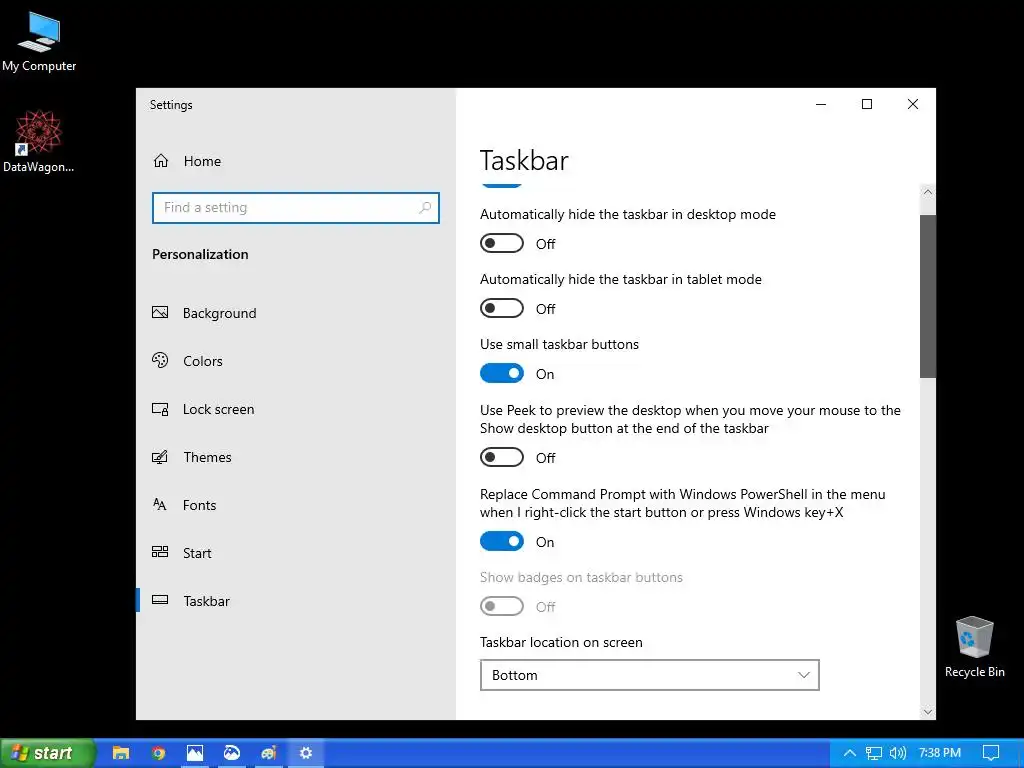Turn off small taskbar buttons
Viewport: 1024px width, 768px height.
(x=502, y=374)
